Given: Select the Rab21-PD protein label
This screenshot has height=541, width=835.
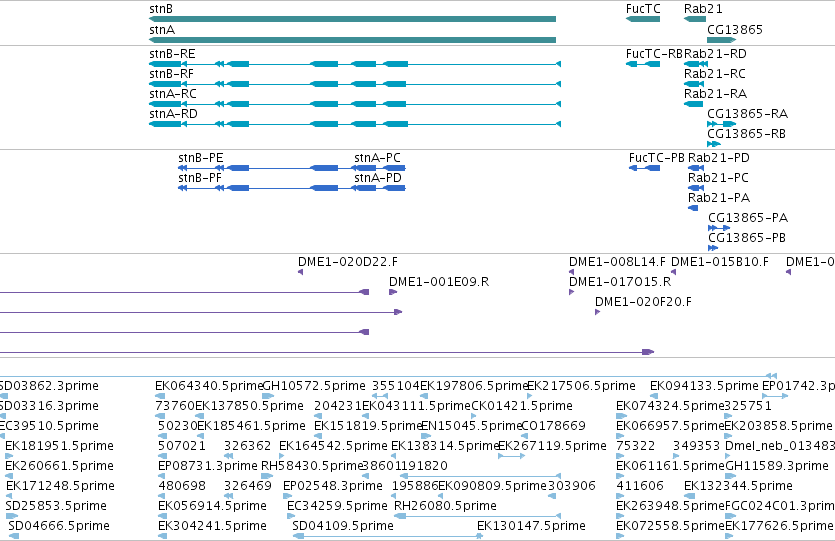Looking at the screenshot, I should coord(719,158).
